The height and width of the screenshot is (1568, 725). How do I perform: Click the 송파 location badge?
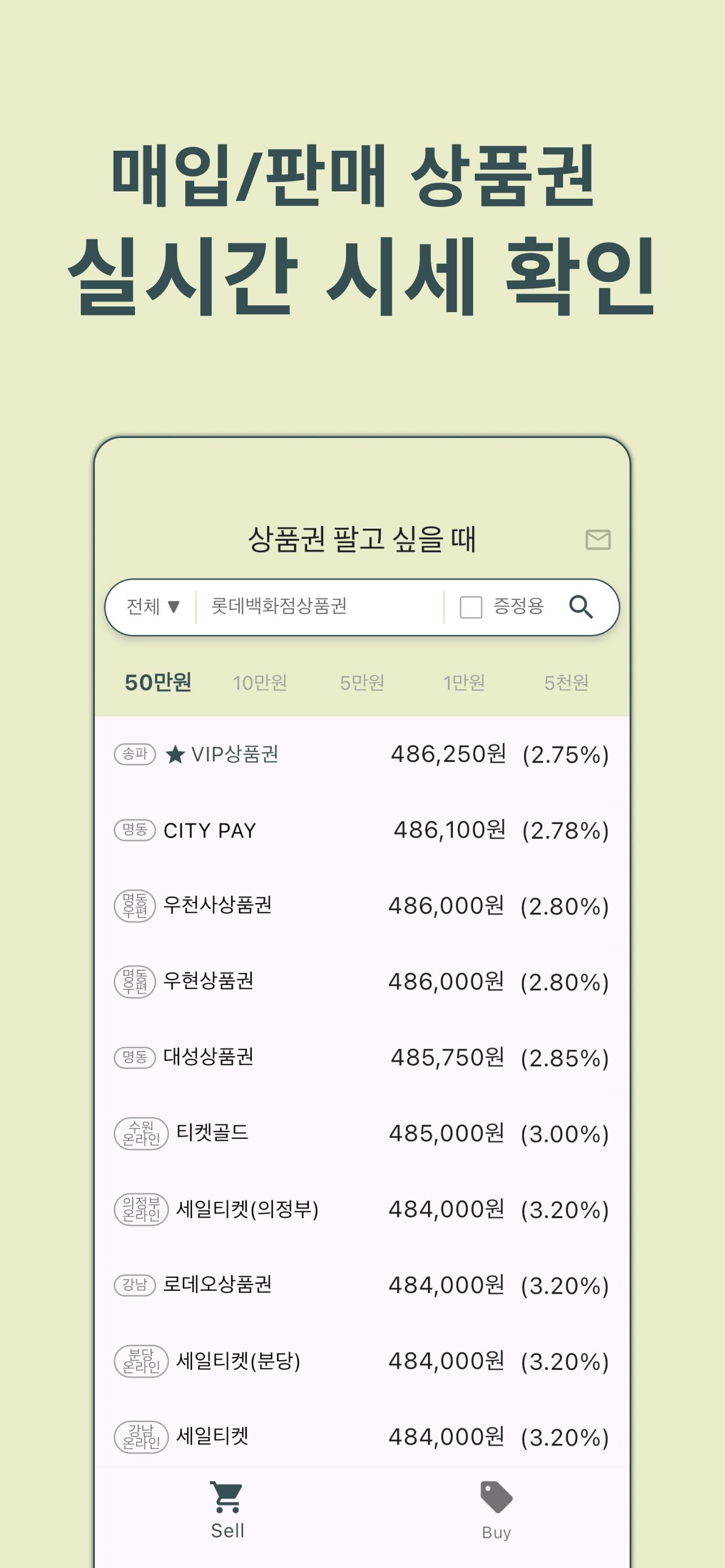135,755
